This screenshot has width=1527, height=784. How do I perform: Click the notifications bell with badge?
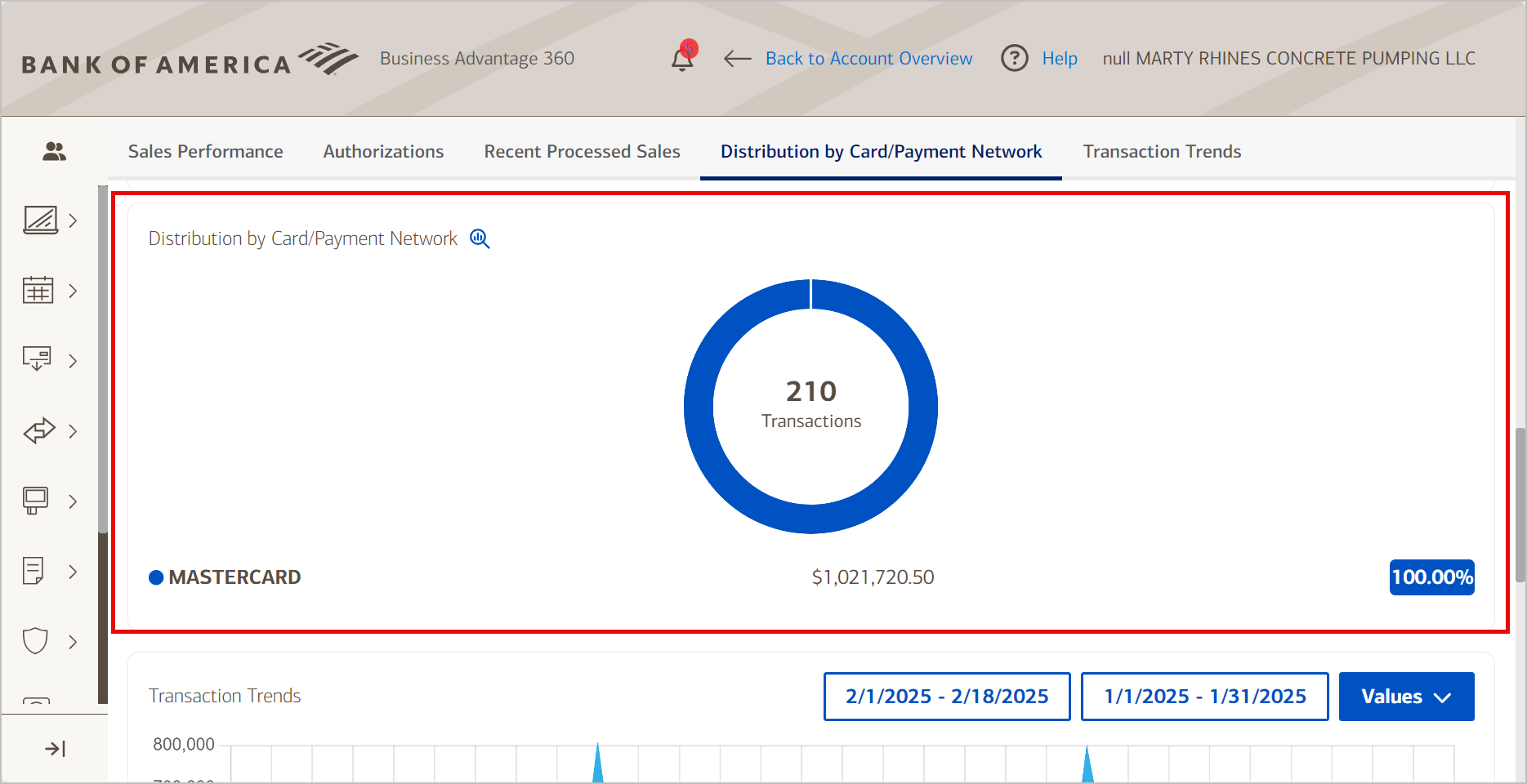[682, 59]
